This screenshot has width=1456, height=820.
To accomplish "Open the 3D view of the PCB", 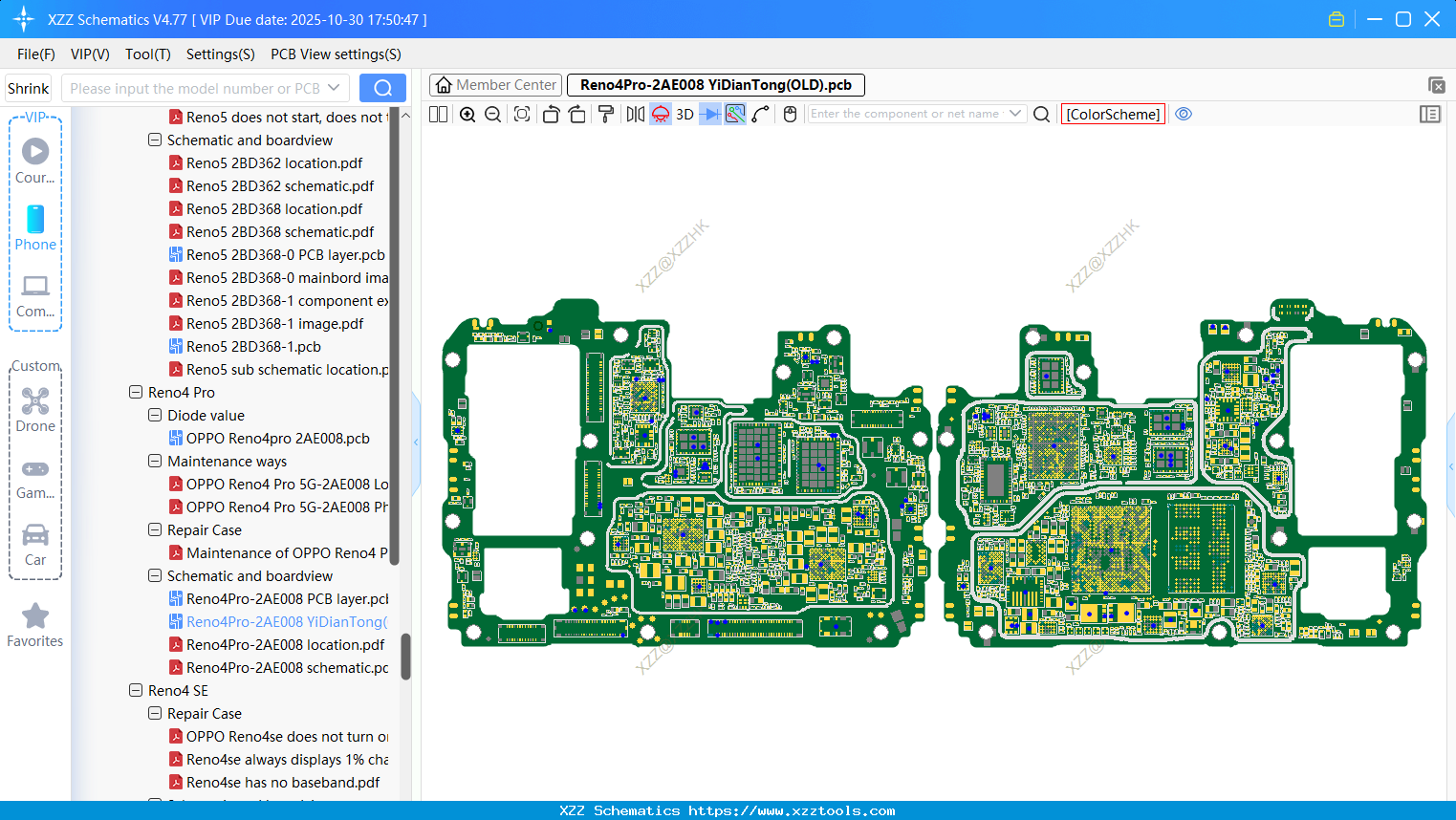I will [685, 115].
